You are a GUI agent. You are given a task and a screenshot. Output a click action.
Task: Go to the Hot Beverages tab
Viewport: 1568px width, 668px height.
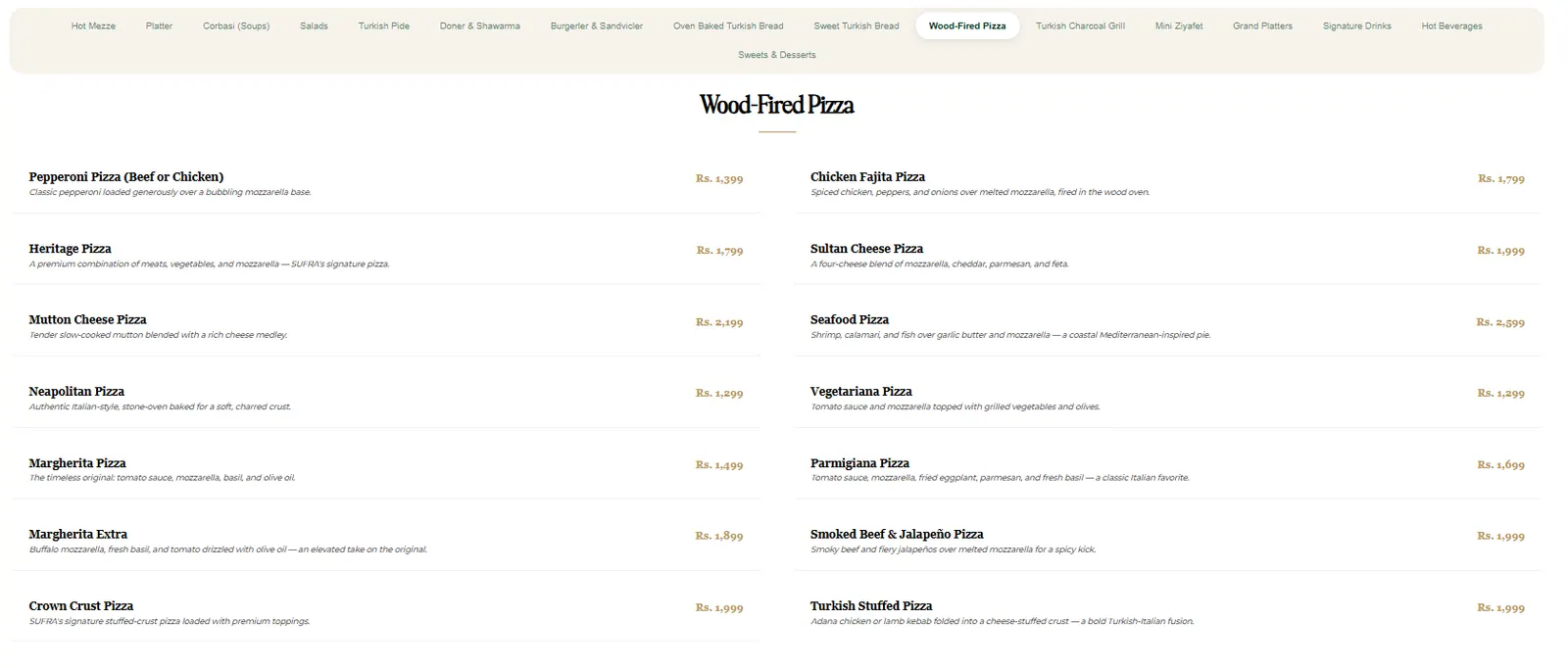coord(1451,26)
